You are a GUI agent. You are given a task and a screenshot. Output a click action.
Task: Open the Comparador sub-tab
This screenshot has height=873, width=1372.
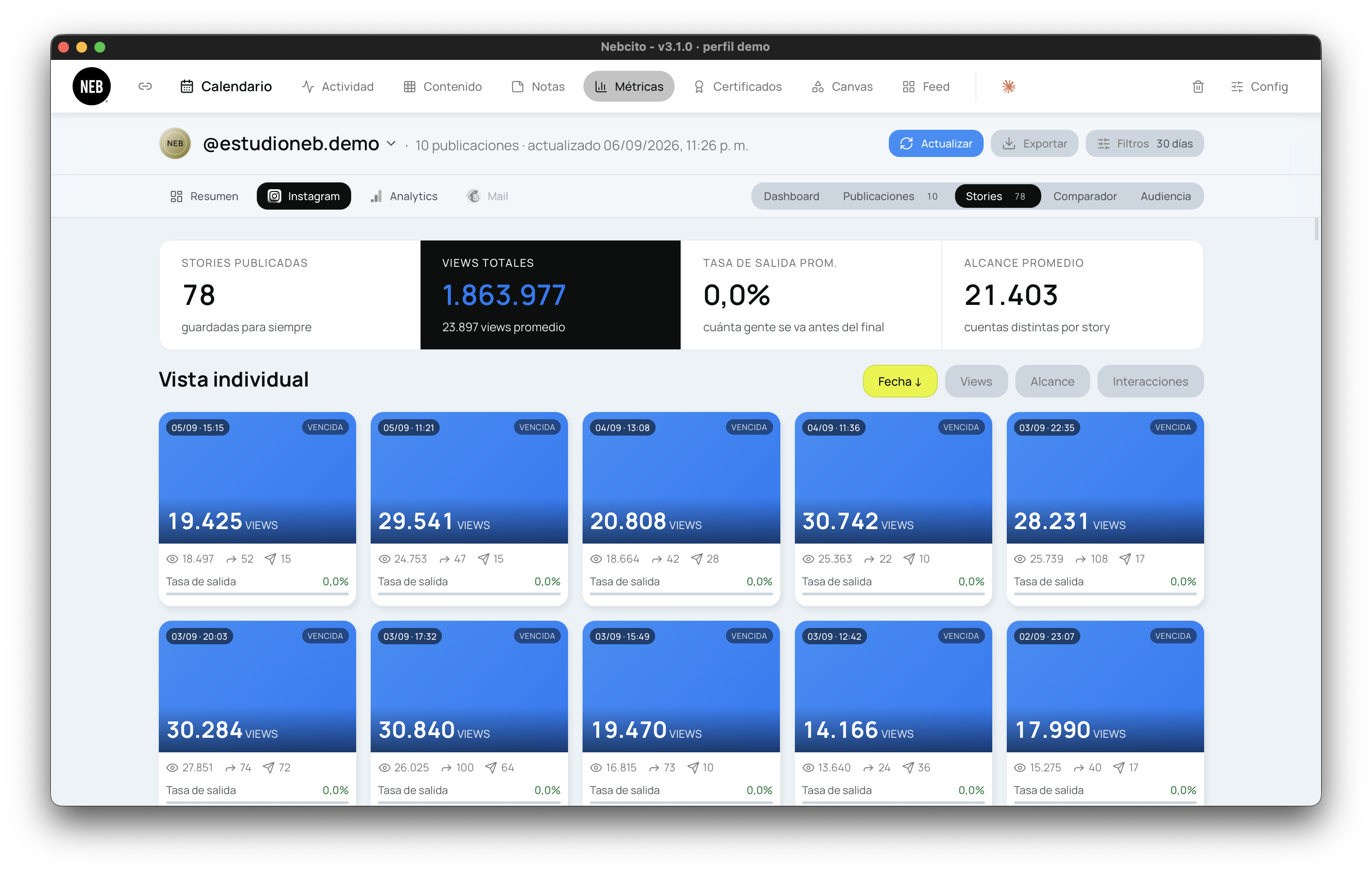1085,196
